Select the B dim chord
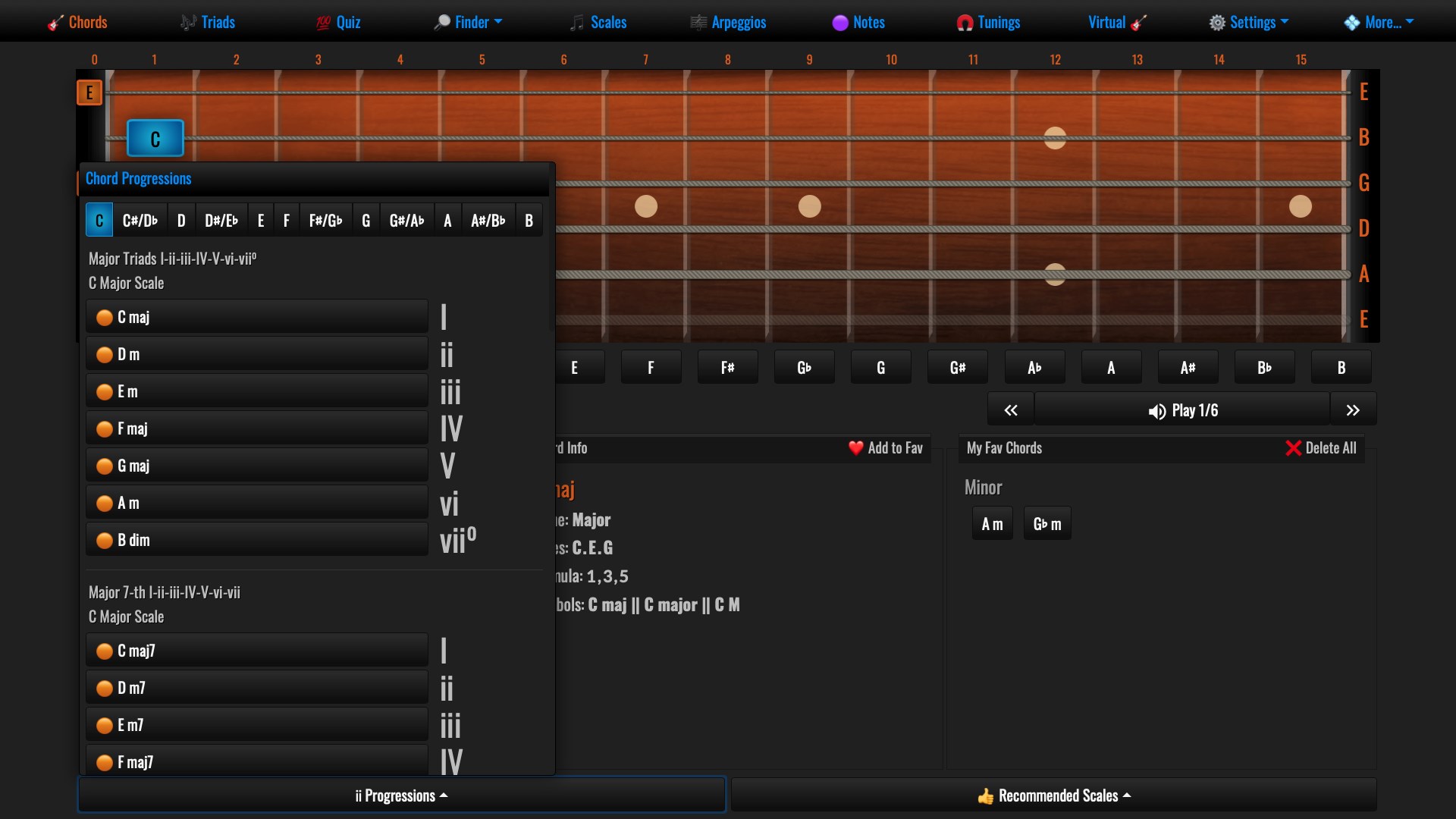The height and width of the screenshot is (819, 1456). (257, 540)
